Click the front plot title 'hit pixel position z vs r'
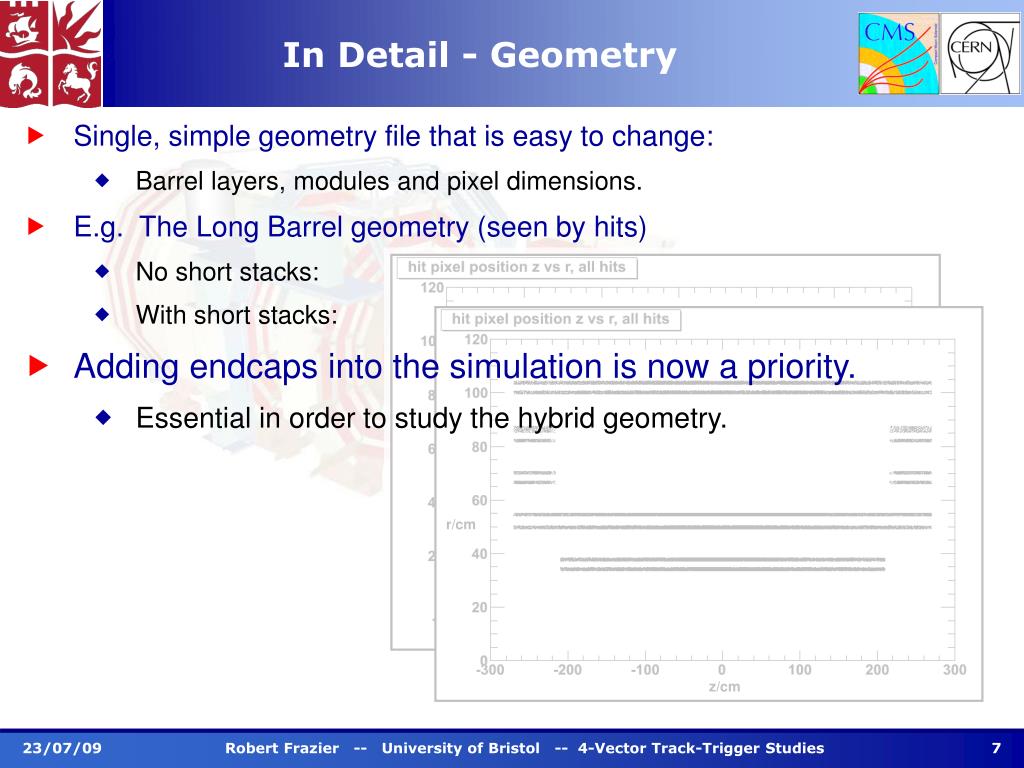1024x768 pixels. (x=560, y=319)
